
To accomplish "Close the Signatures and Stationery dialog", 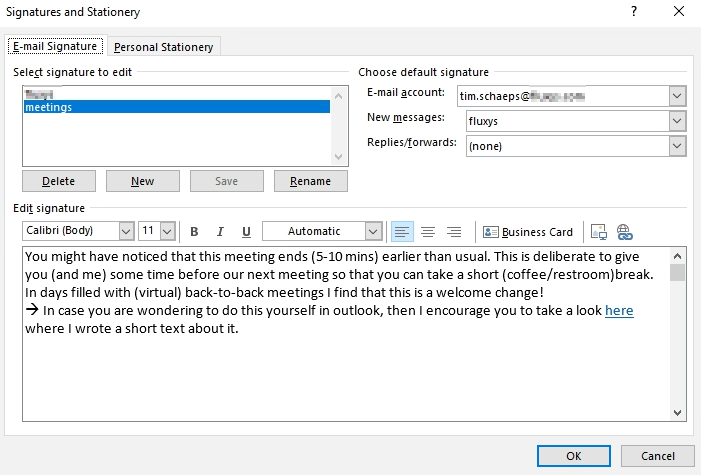I will tap(679, 11).
